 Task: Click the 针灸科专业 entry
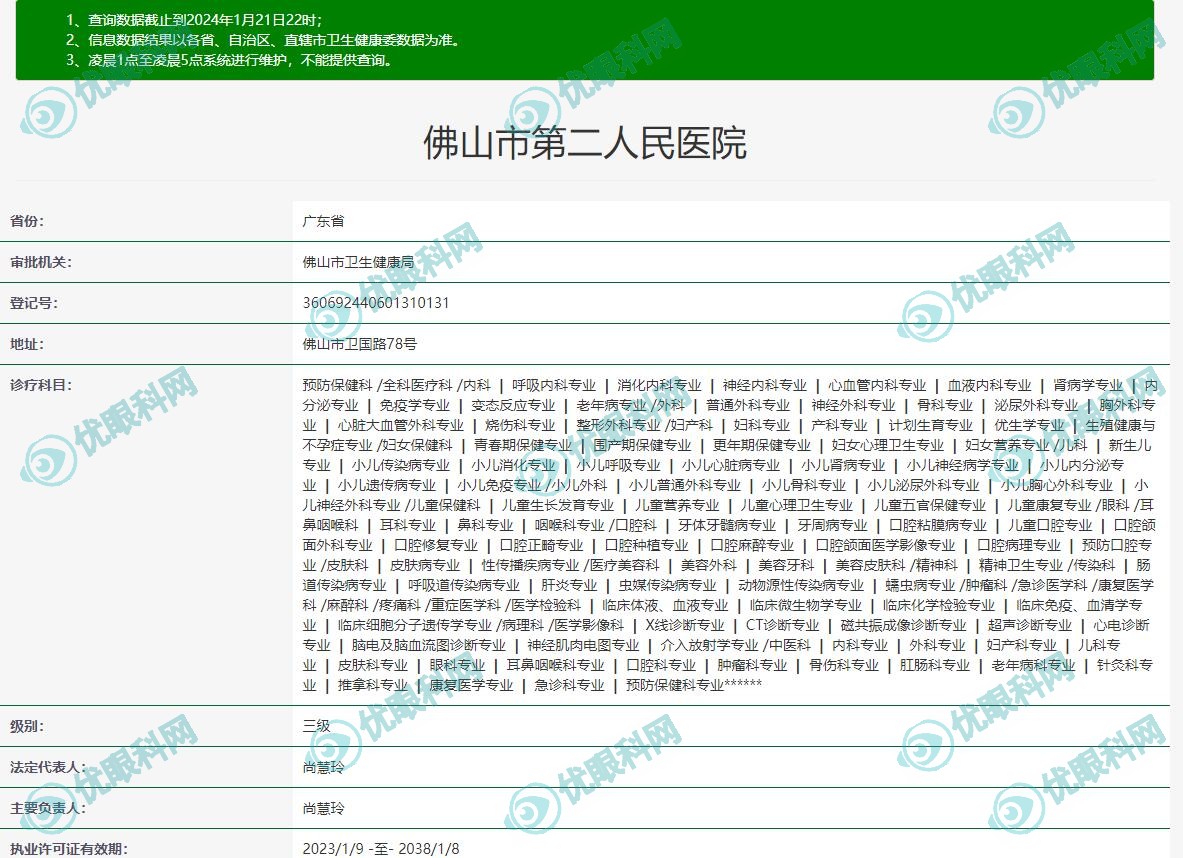pyautogui.click(x=1125, y=665)
